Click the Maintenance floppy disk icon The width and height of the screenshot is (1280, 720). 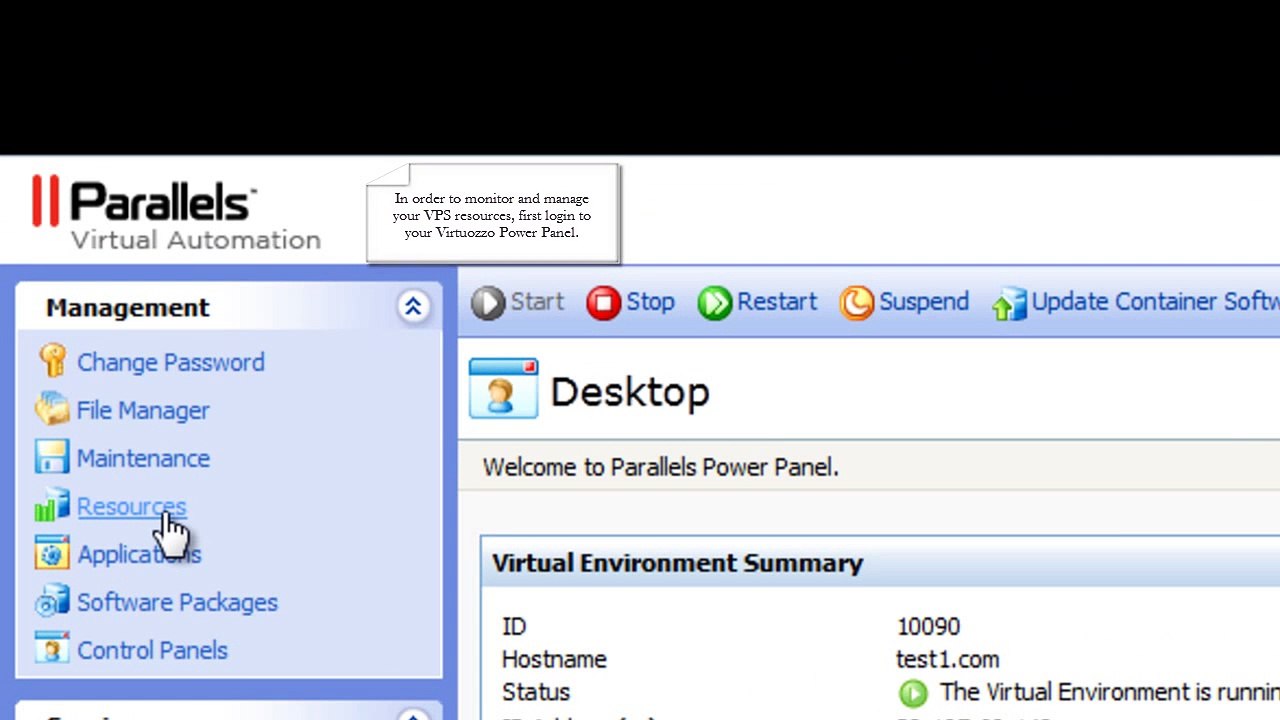(x=52, y=457)
